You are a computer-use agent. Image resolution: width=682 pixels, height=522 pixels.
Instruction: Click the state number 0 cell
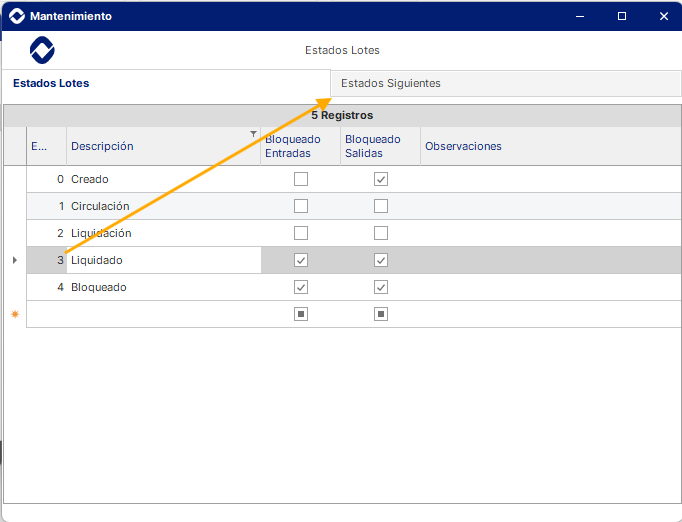[x=47, y=179]
